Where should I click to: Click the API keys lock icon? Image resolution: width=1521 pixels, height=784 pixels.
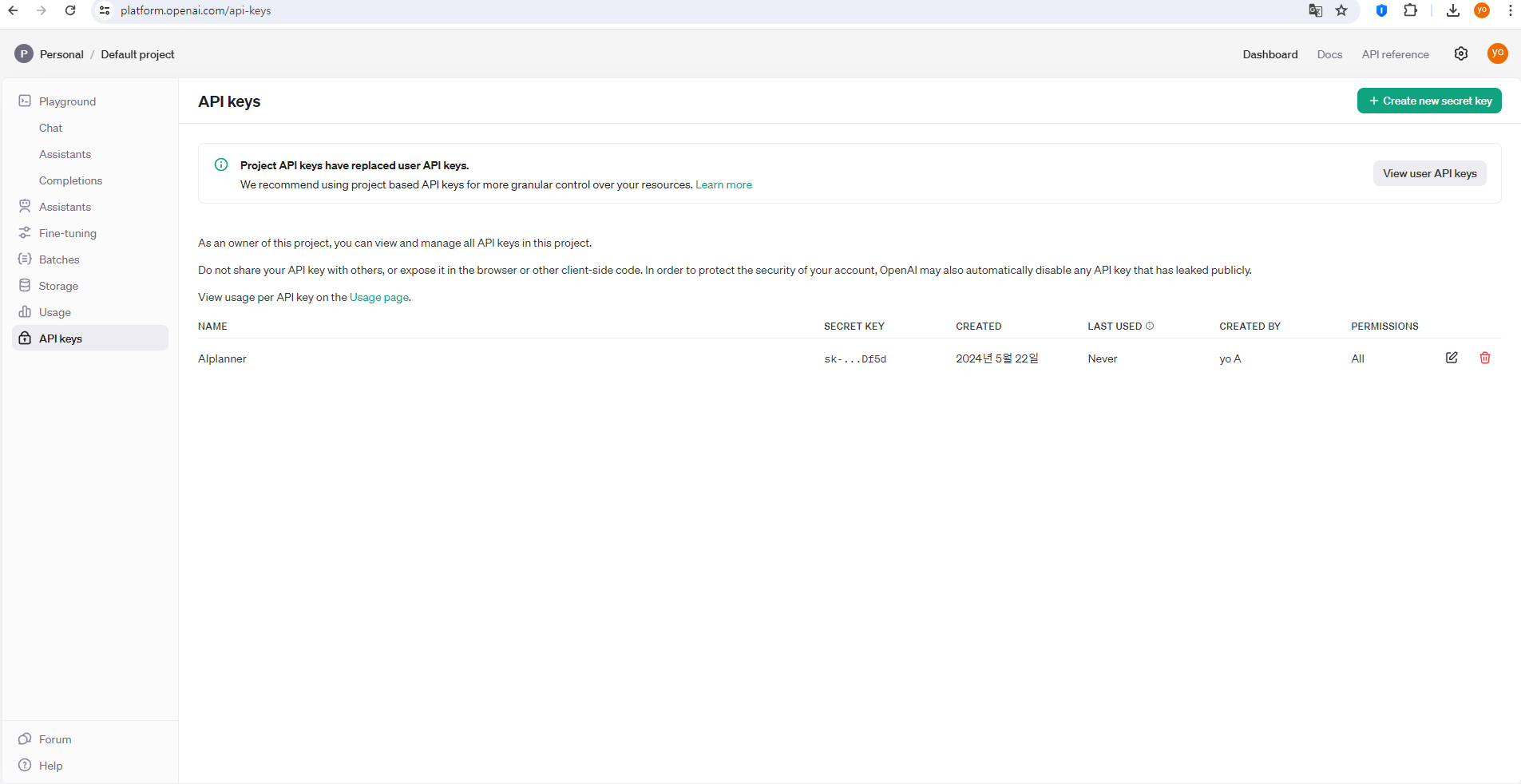25,338
